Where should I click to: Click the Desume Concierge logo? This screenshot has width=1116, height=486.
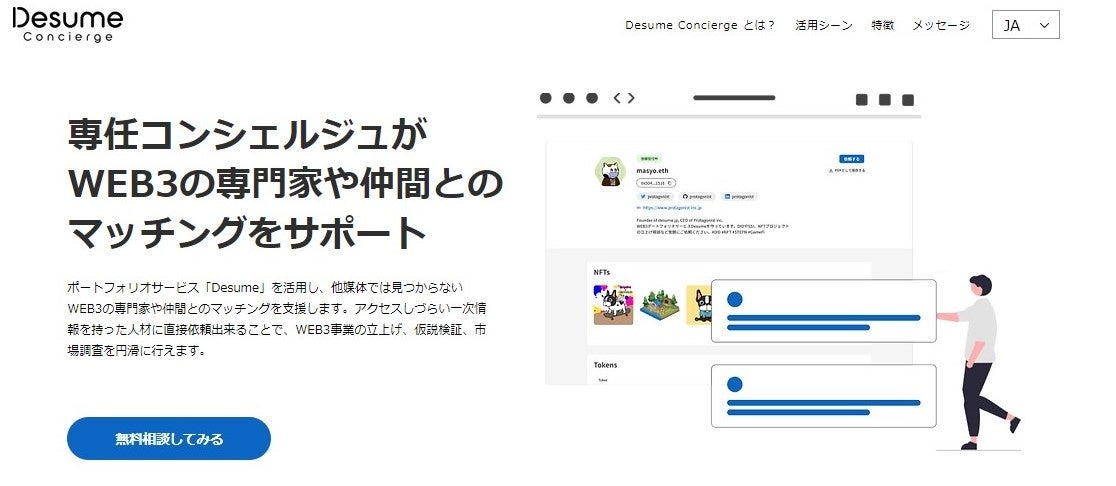[68, 25]
